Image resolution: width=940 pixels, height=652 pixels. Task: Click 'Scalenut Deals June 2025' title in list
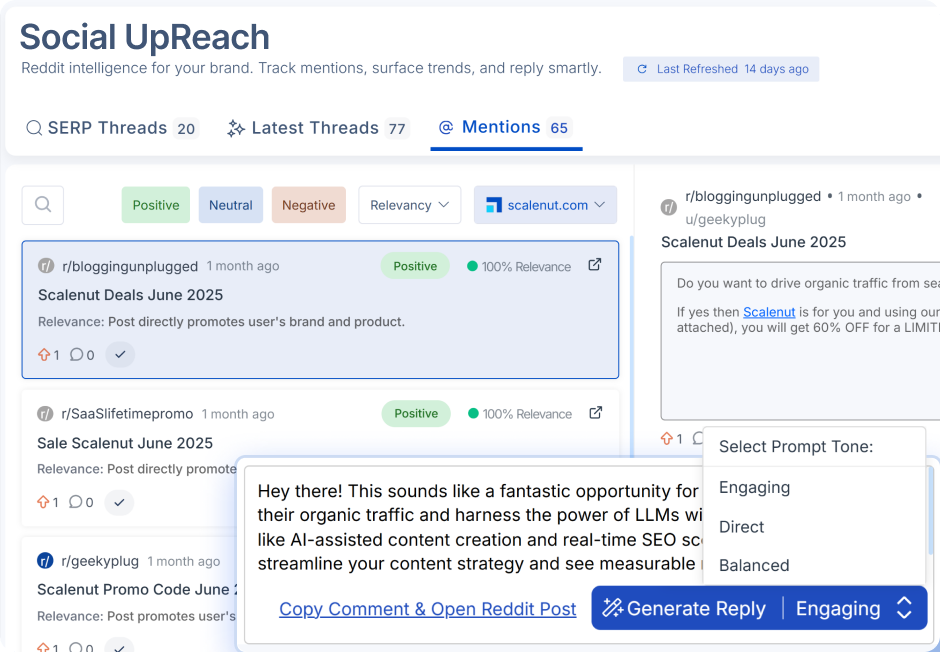click(x=130, y=295)
